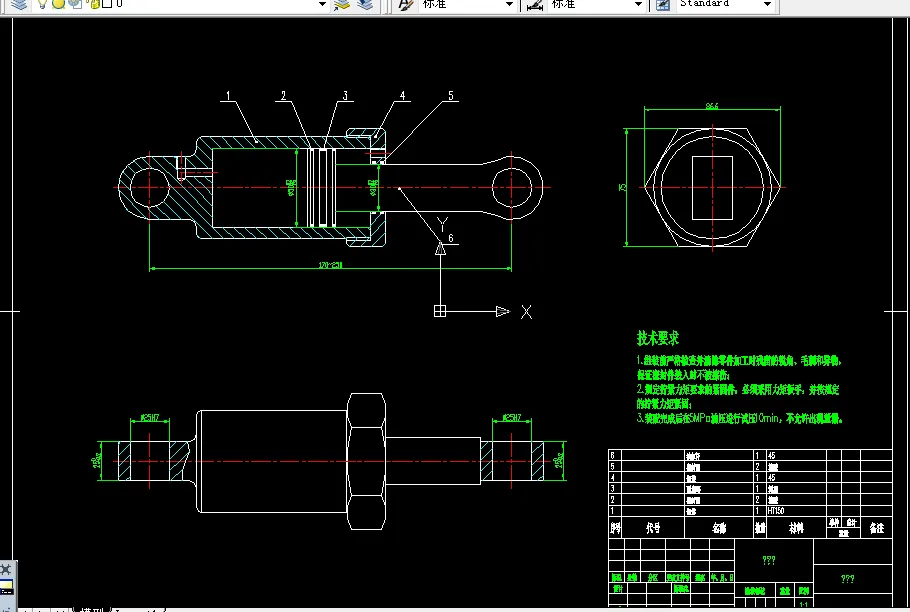Select technical requirement line 3 text

coord(739,418)
